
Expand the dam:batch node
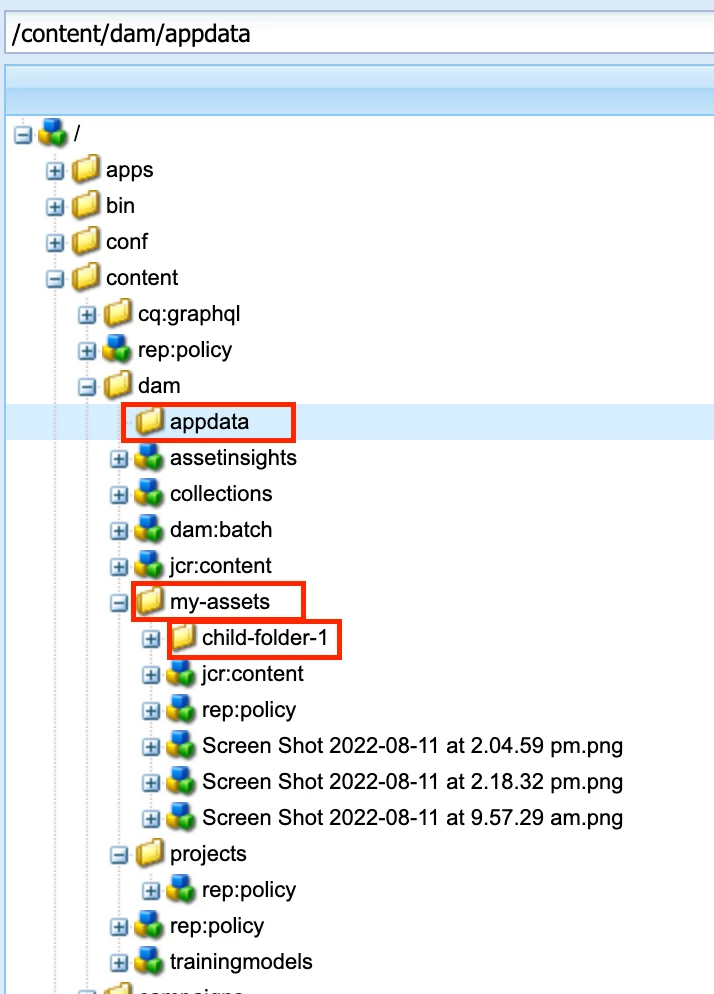(x=119, y=531)
